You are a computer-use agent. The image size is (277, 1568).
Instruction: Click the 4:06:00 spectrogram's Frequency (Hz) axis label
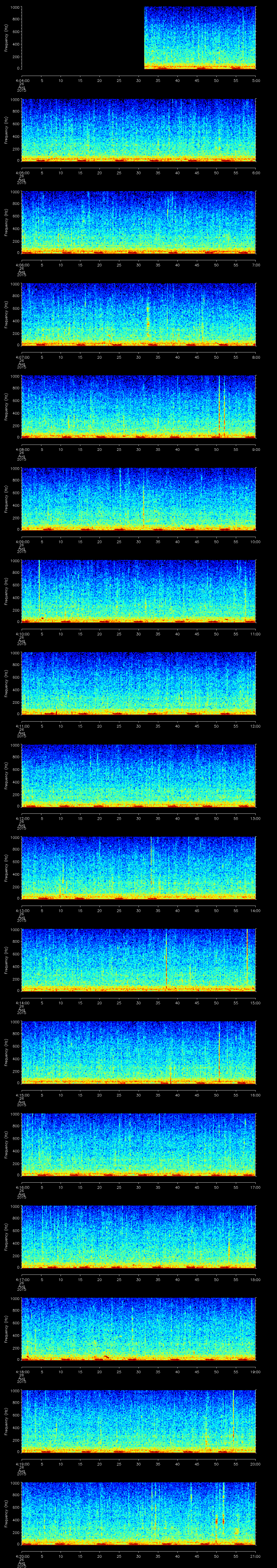click(x=6, y=222)
